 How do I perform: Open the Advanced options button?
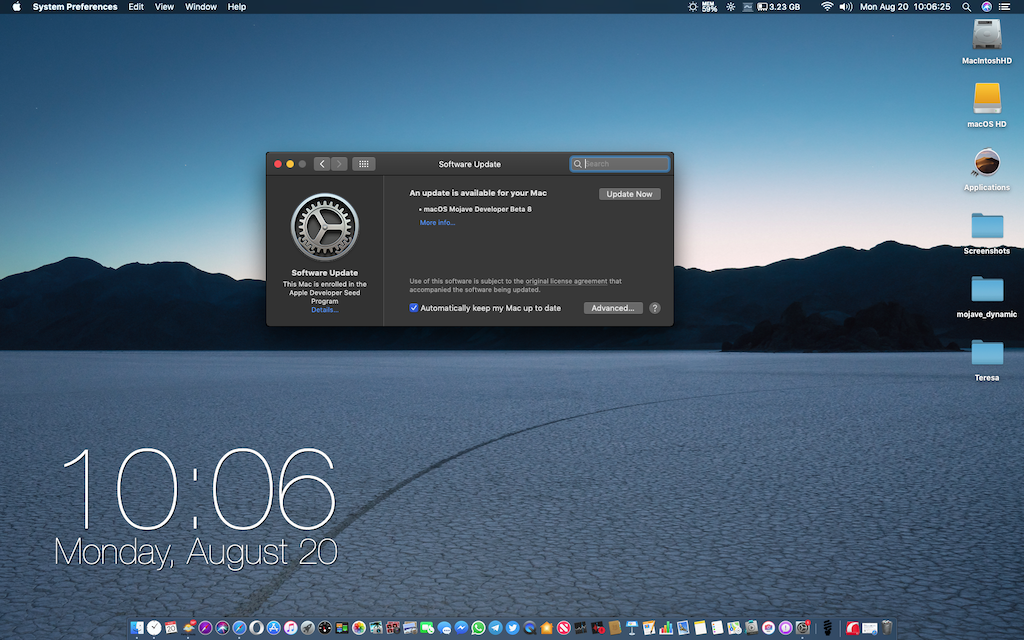(x=613, y=308)
